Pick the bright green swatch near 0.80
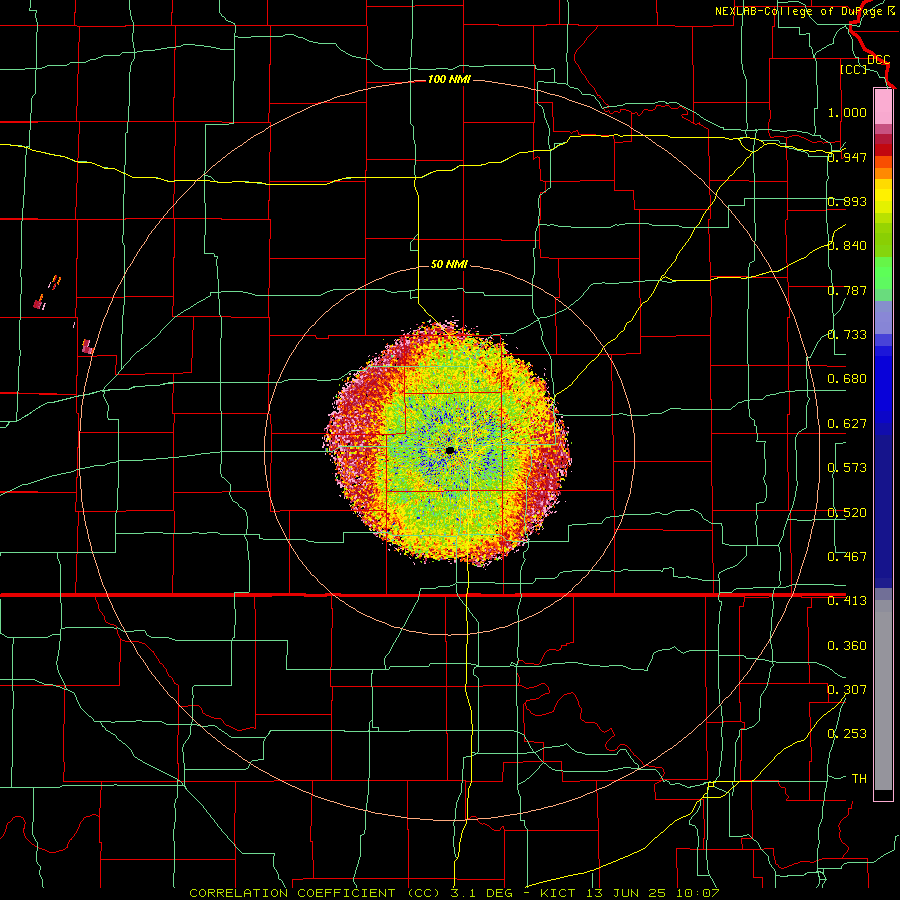Viewport: 900px width, 900px height. point(883,273)
